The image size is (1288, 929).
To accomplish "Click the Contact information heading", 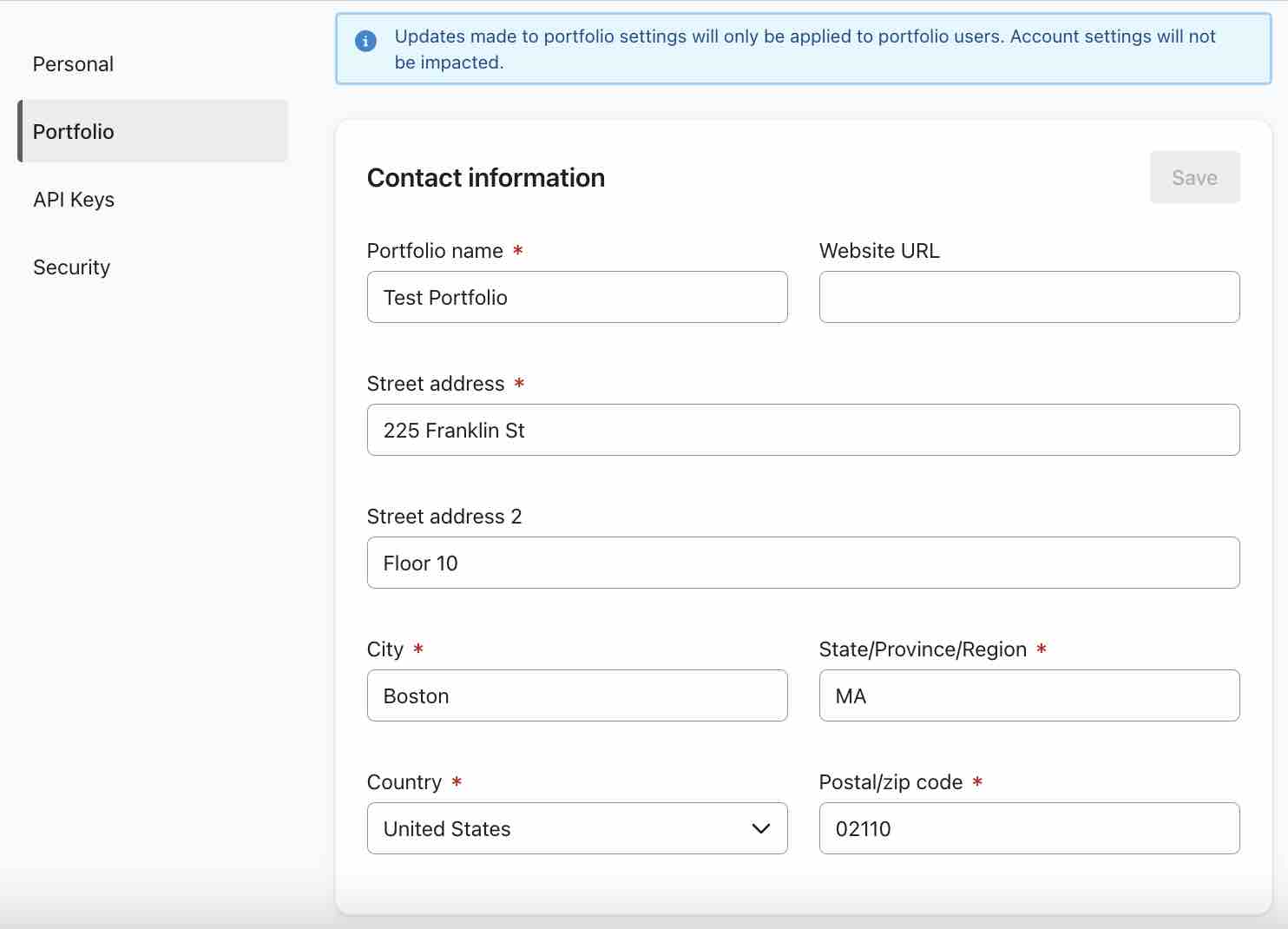I will [x=486, y=177].
